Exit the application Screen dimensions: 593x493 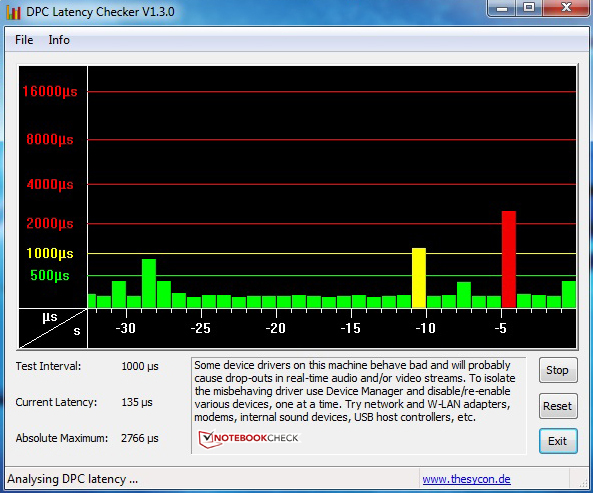pos(558,441)
